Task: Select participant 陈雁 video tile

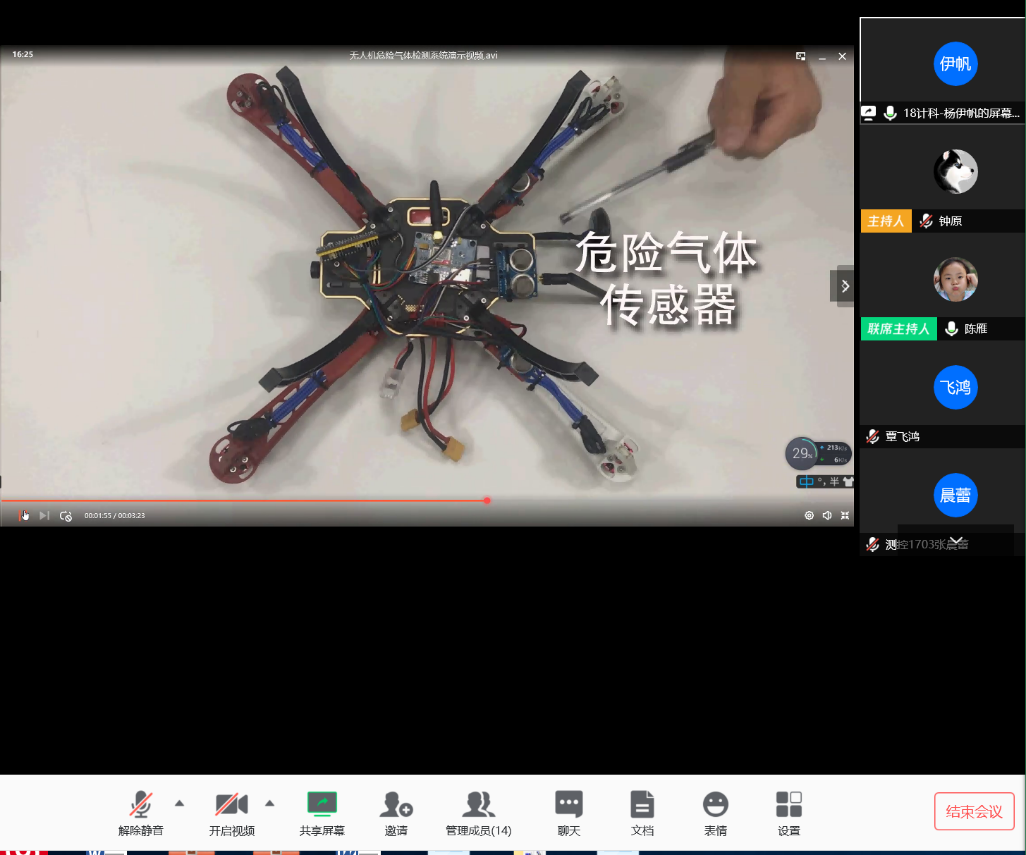Action: (955, 280)
